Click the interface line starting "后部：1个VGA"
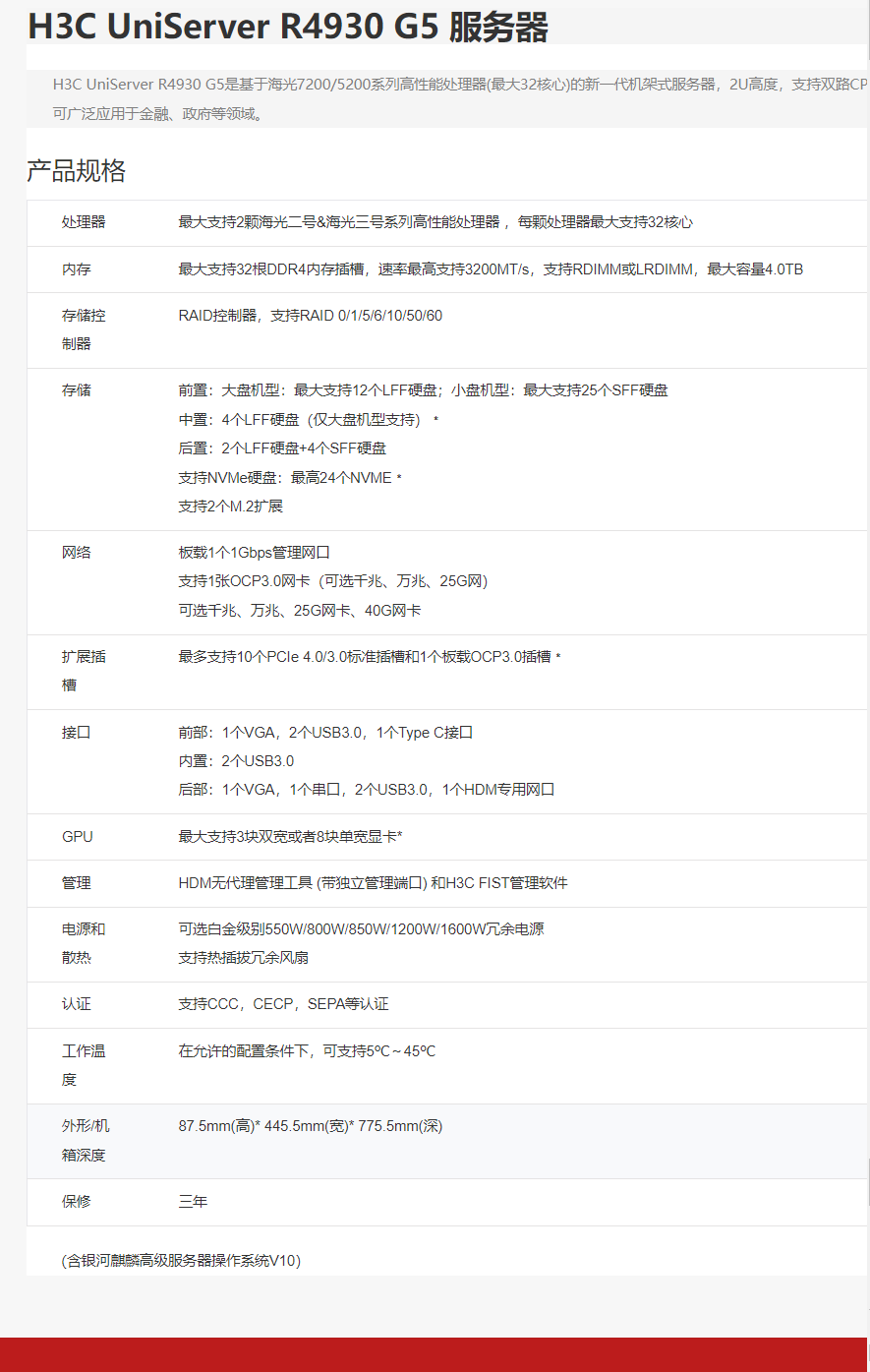The height and width of the screenshot is (1372, 870). point(367,790)
